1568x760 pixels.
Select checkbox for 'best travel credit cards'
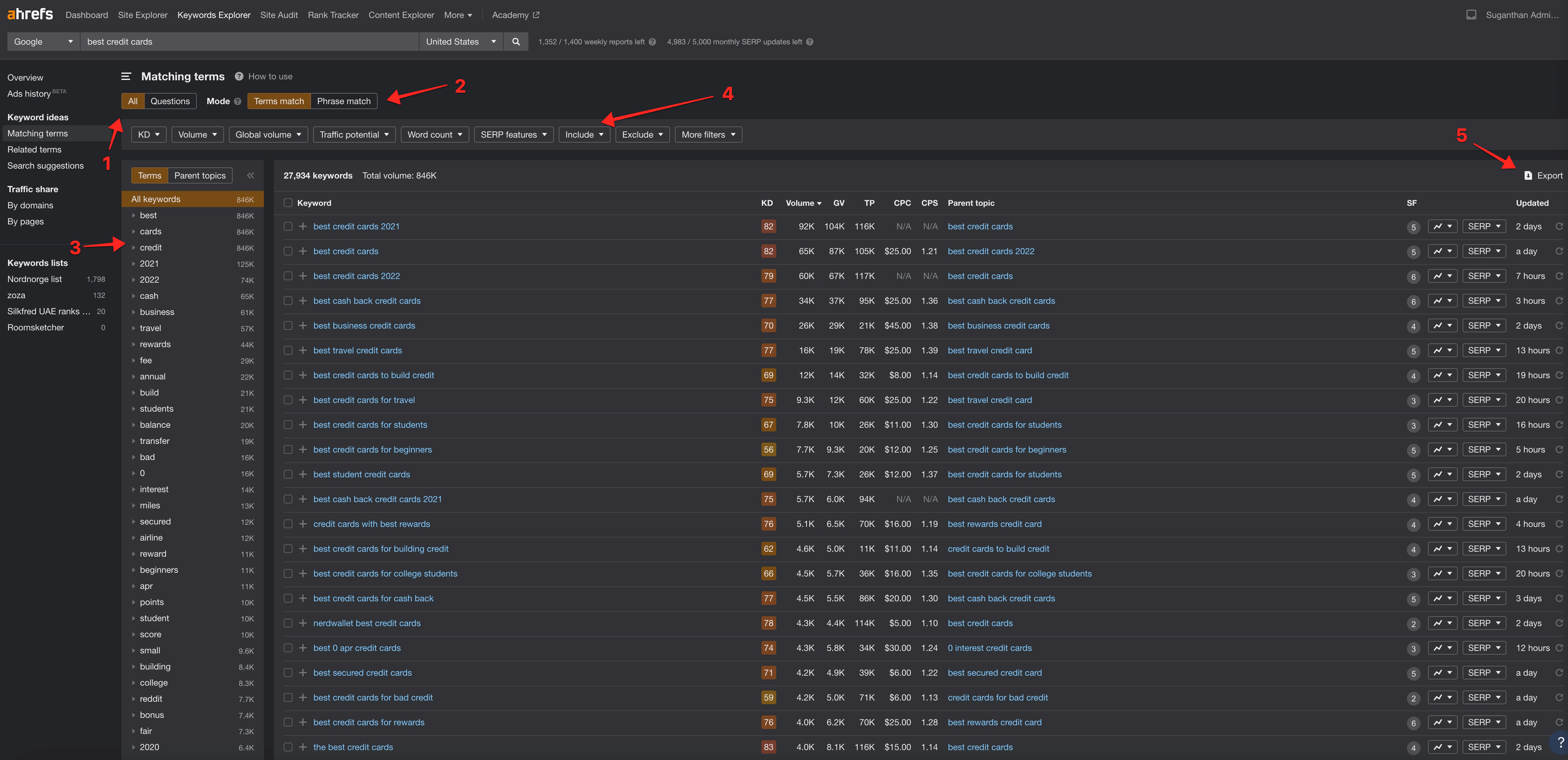coord(288,350)
